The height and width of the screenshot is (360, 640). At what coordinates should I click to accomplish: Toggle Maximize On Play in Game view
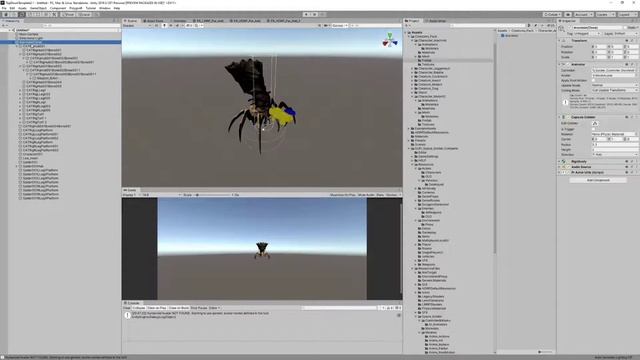click(342, 195)
